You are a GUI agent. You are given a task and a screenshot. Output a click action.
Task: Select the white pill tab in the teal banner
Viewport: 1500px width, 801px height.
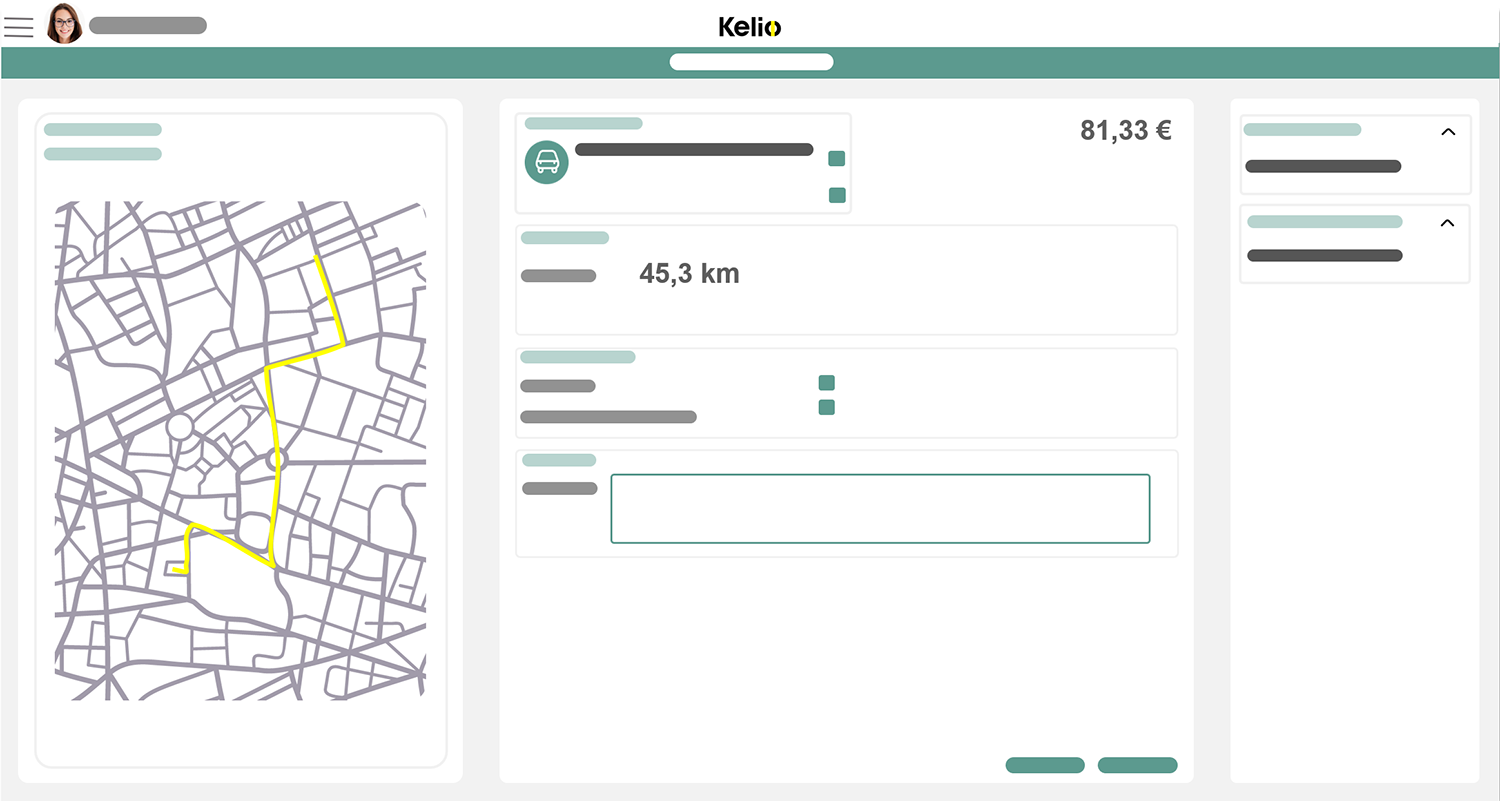tap(751, 61)
